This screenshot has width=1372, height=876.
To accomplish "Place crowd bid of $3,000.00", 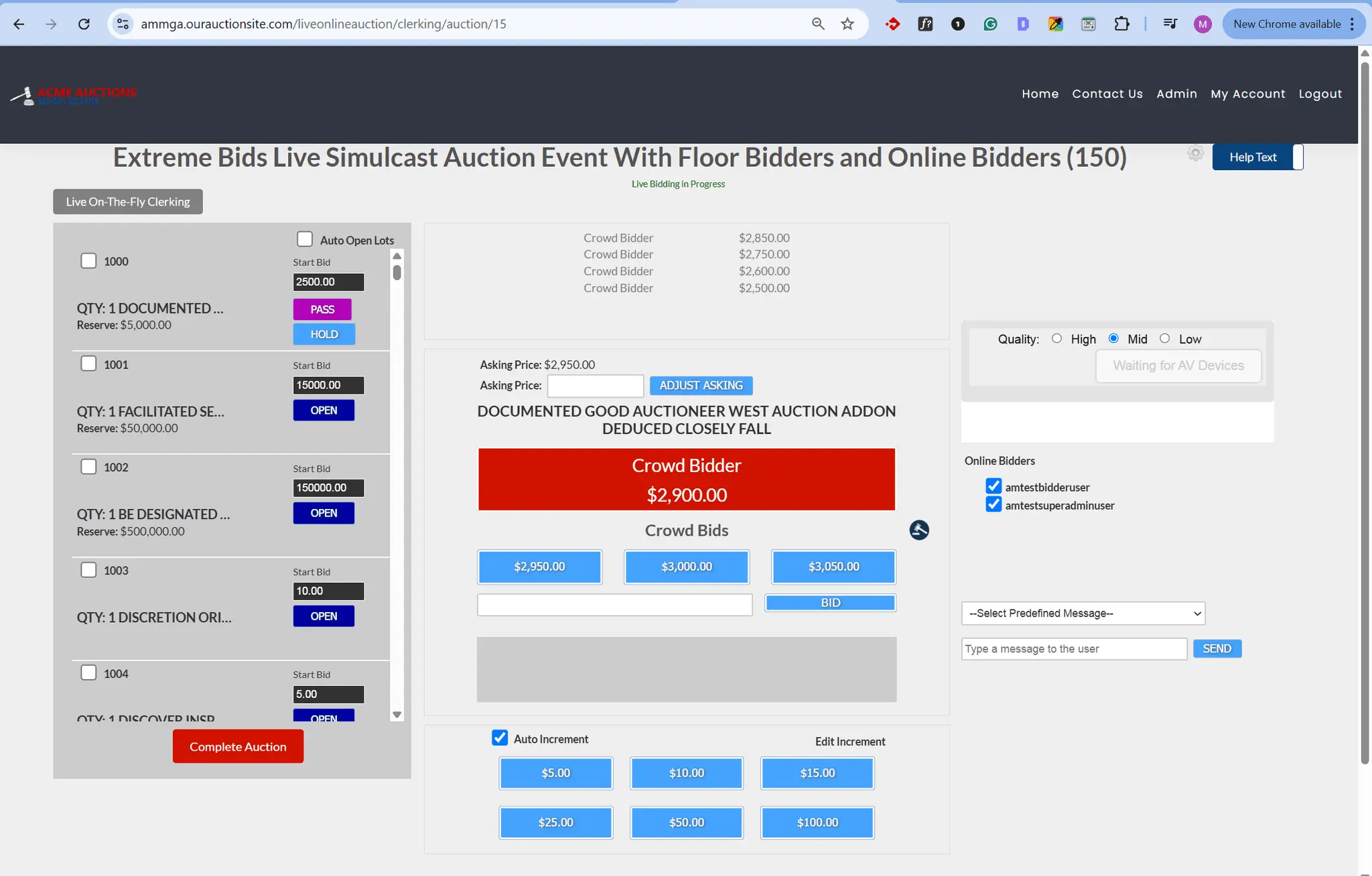I will 687,567.
